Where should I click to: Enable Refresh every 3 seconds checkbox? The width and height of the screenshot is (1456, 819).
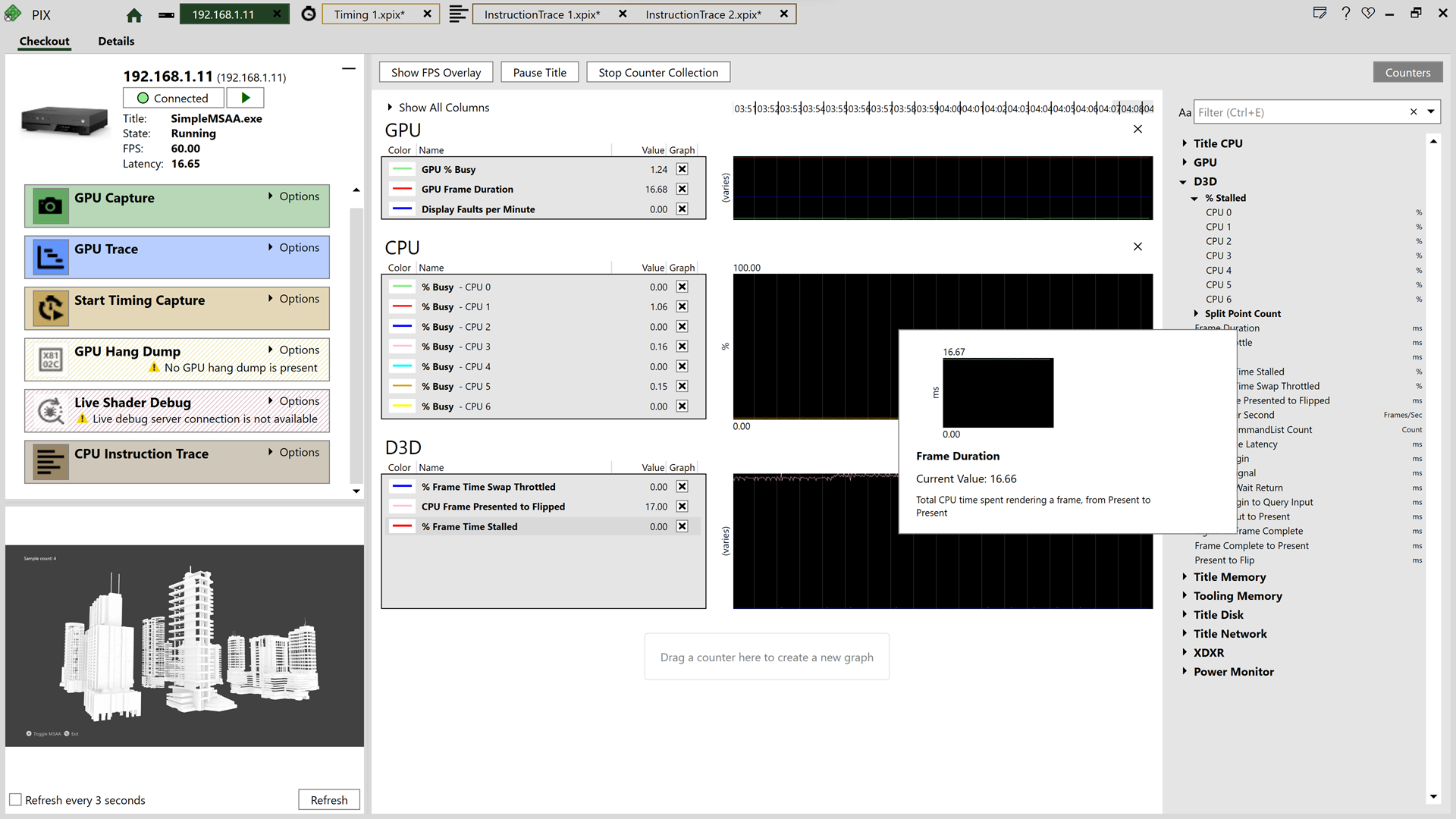point(15,800)
